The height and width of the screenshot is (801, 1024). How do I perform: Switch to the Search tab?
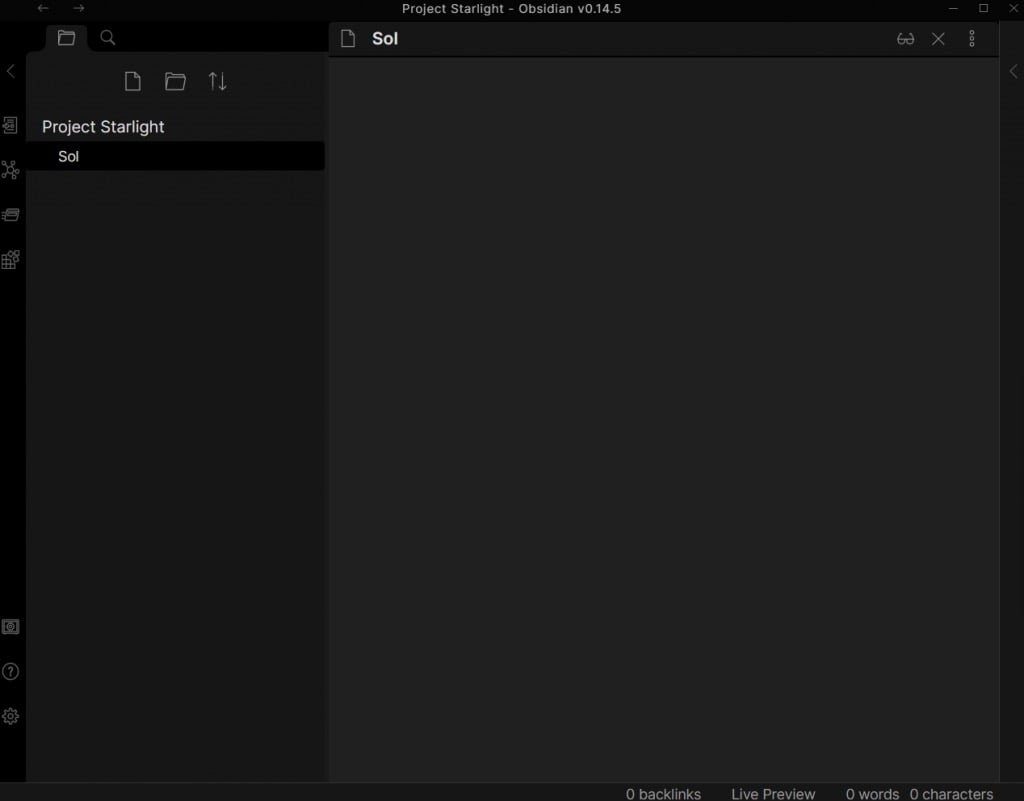pos(108,38)
